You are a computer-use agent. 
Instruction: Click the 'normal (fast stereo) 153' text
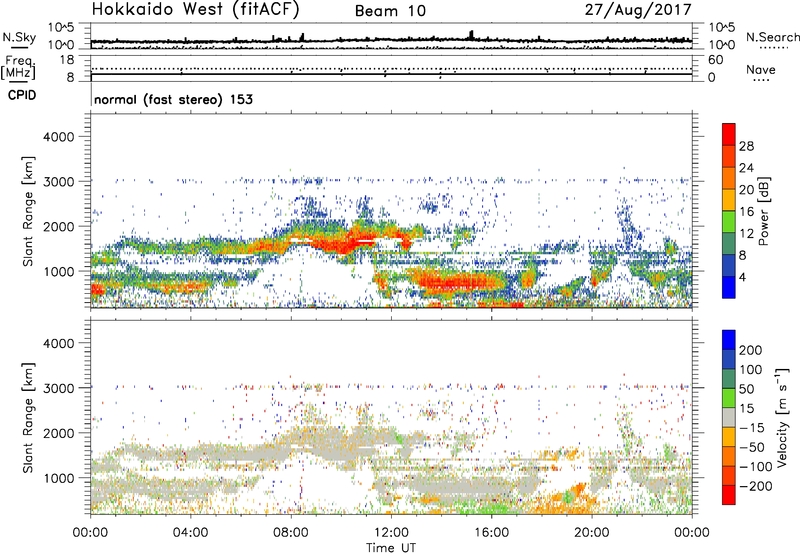pyautogui.click(x=173, y=99)
